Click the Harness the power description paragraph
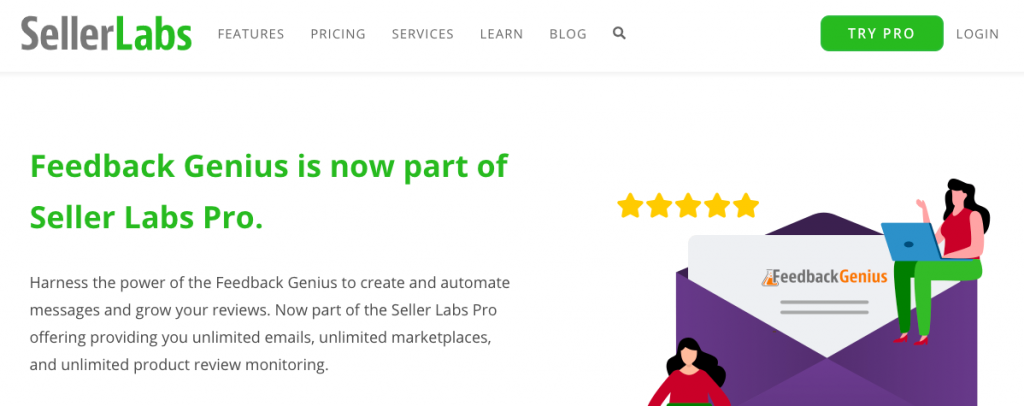This screenshot has height=406, width=1024. tap(270, 324)
